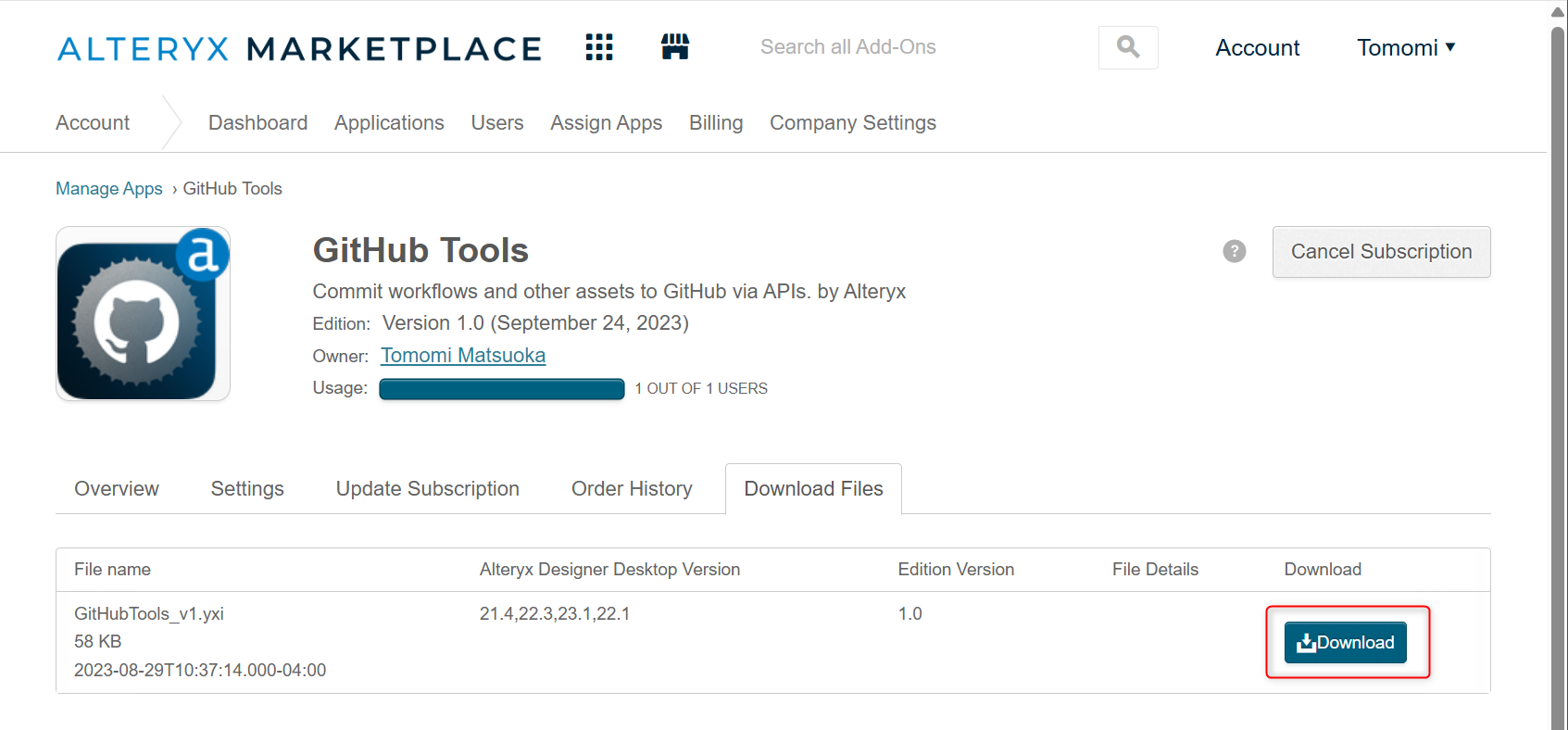This screenshot has width=1568, height=730.
Task: Open the apps grid icon
Action: pos(599,47)
